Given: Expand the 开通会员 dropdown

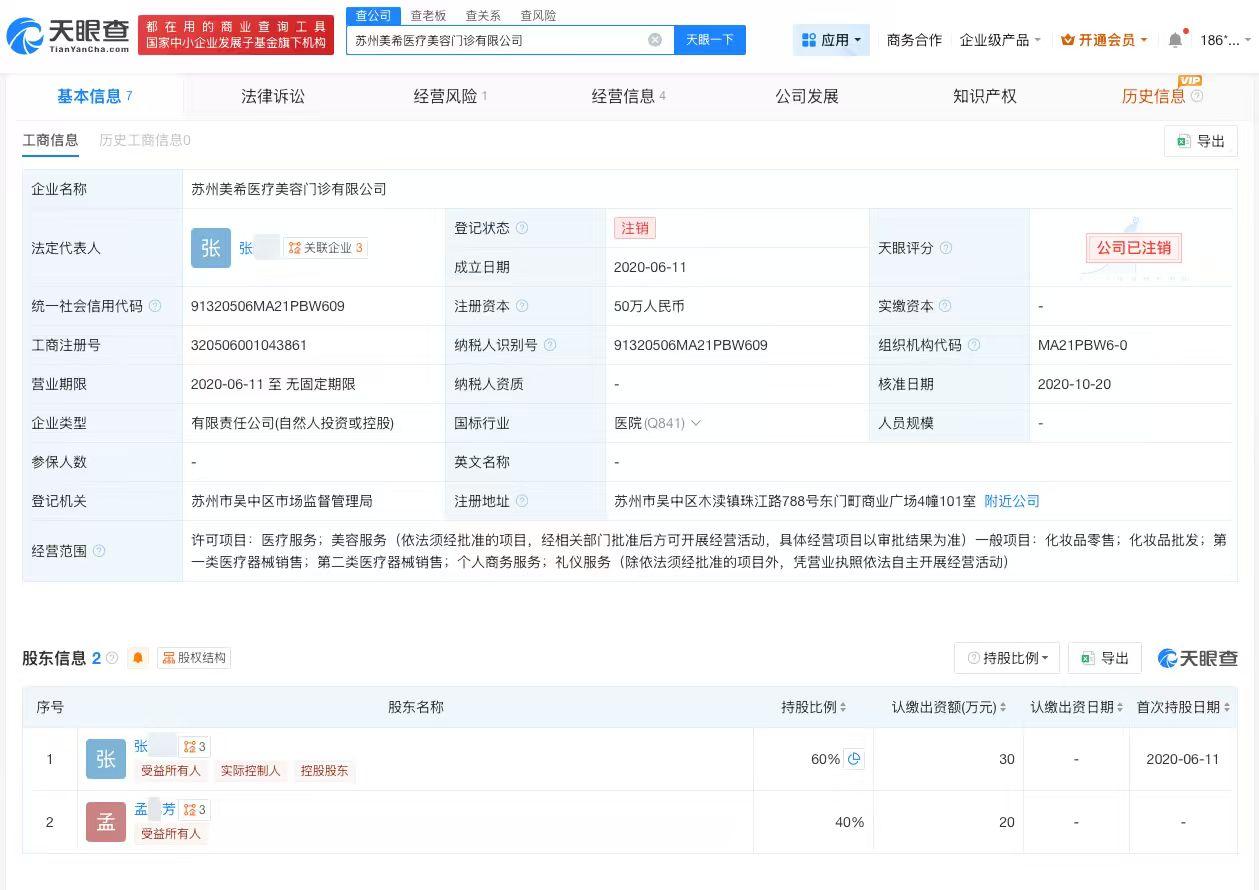Looking at the screenshot, I should click(1105, 40).
